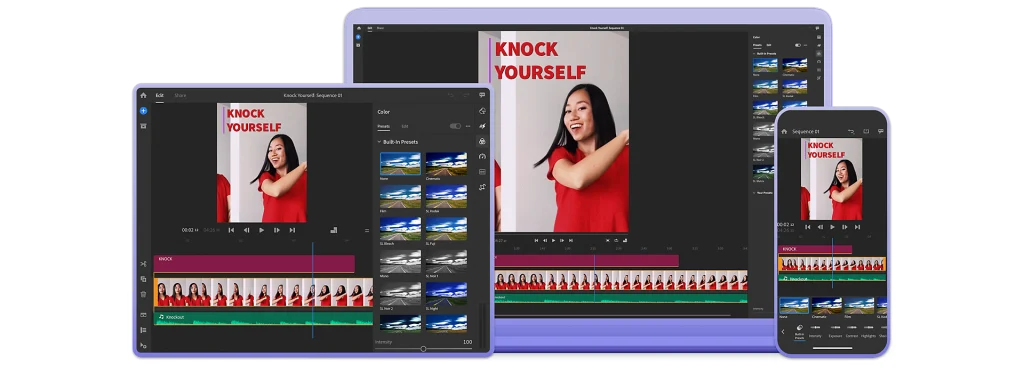The width and height of the screenshot is (1024, 381).
Task: Select Contrast in phone bottom bar
Action: [852, 331]
